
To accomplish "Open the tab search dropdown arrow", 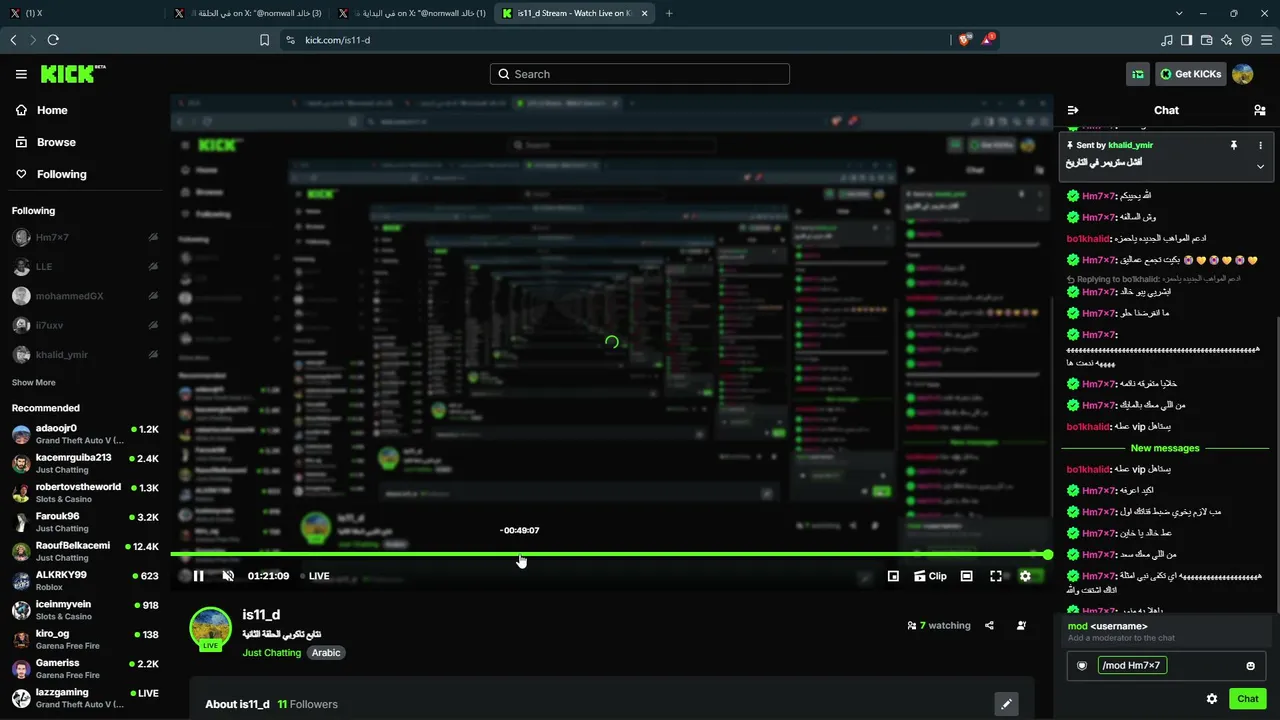I will [x=1179, y=13].
